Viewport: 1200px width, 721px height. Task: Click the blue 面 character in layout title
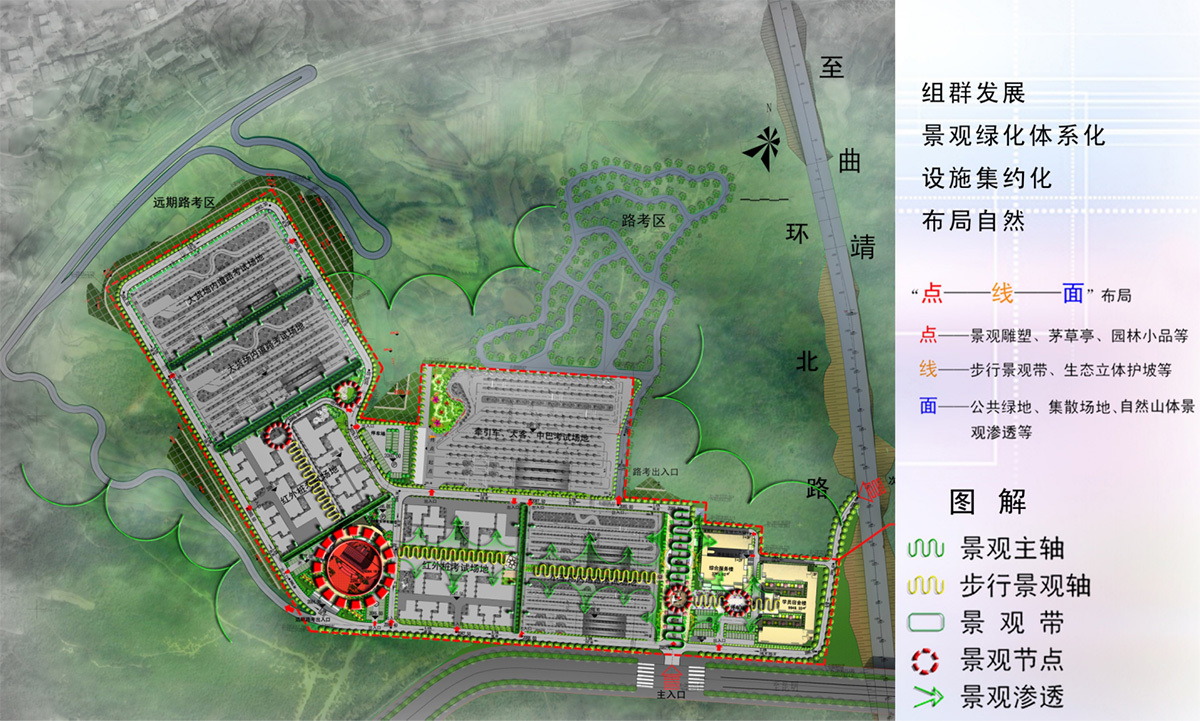[1073, 293]
